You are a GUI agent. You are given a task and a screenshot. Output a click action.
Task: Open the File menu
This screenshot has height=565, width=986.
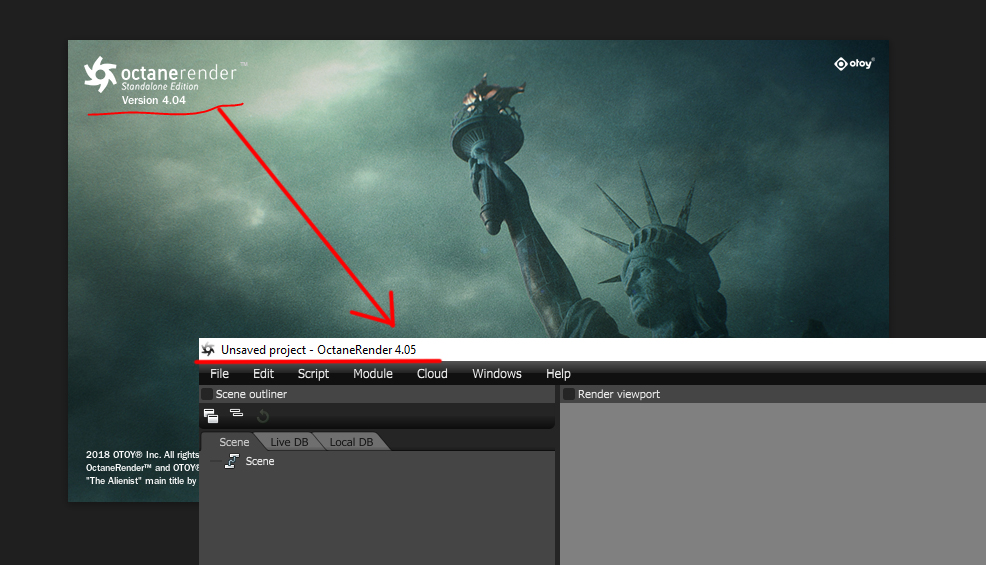click(219, 374)
